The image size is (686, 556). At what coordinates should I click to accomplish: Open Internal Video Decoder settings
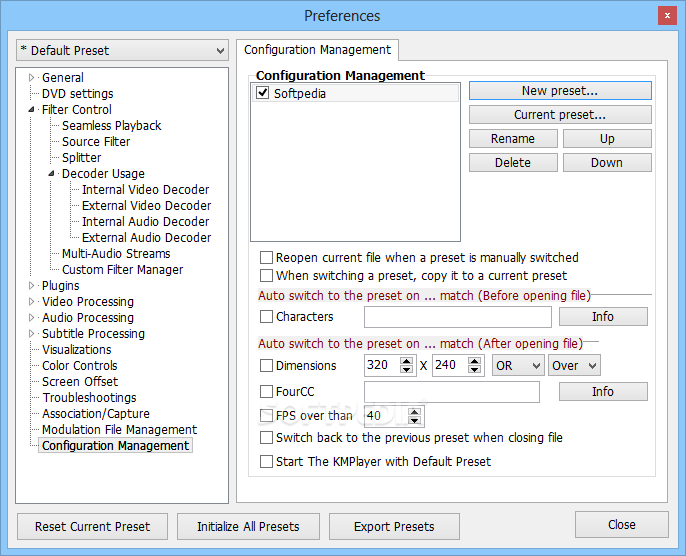pyautogui.click(x=145, y=189)
